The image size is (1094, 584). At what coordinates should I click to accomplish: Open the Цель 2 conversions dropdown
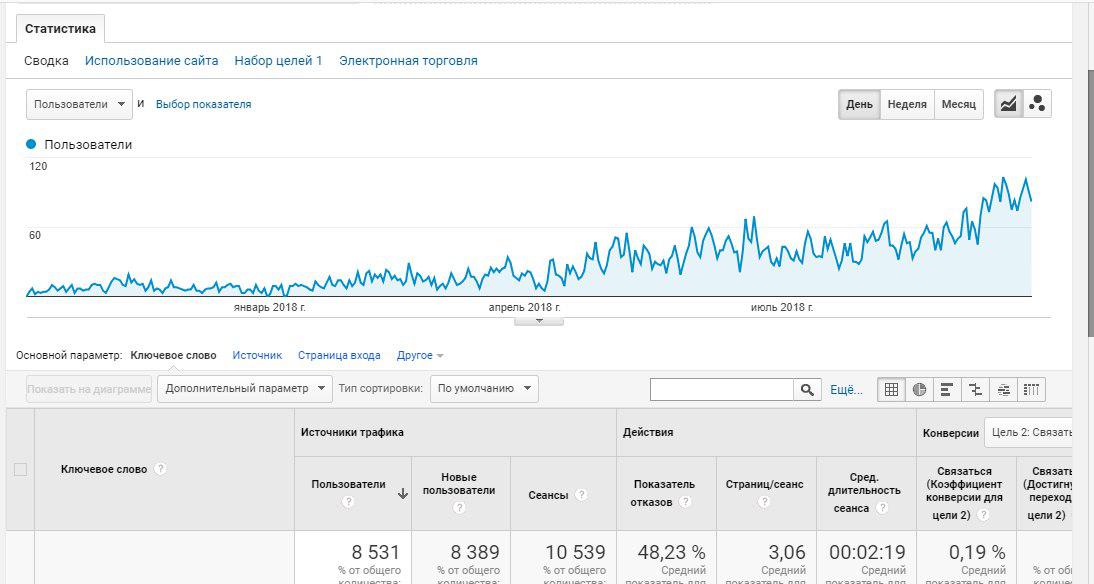pyautogui.click(x=1028, y=433)
